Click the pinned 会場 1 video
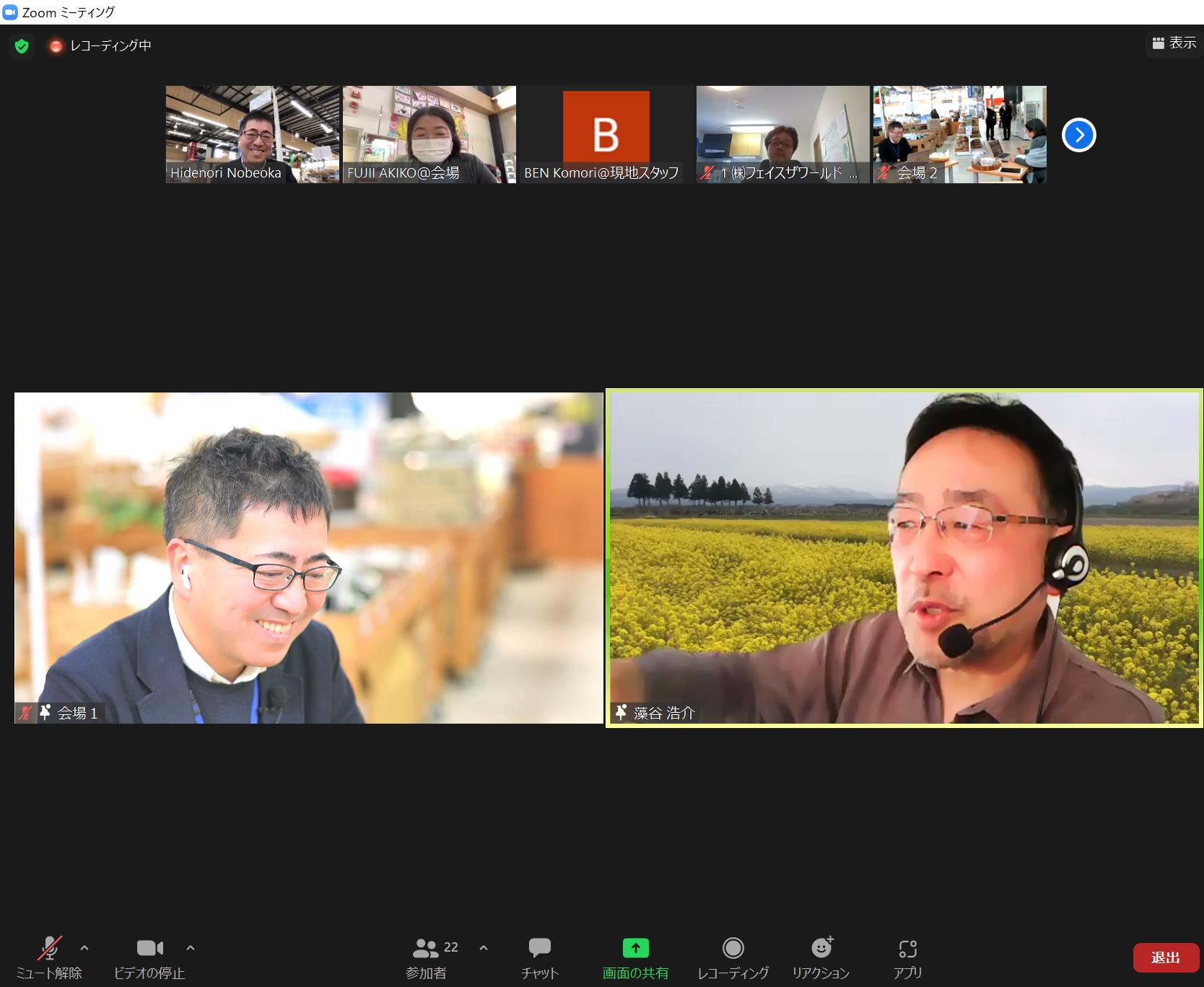The height and width of the screenshot is (987, 1204). pos(309,558)
